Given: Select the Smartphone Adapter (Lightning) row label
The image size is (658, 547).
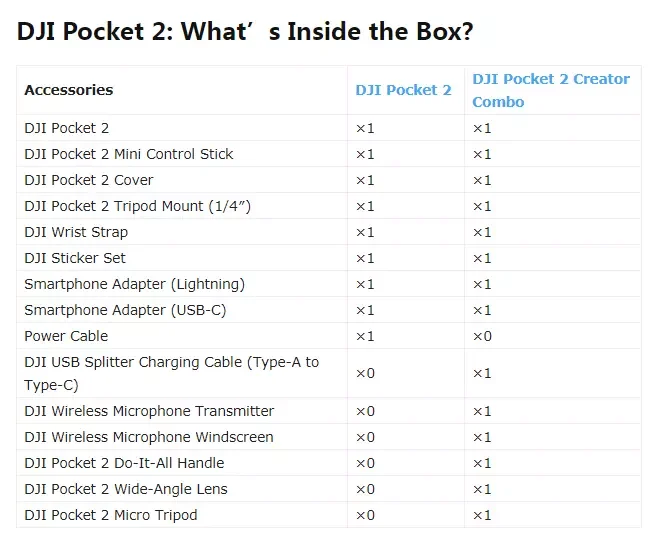Looking at the screenshot, I should [x=134, y=284].
